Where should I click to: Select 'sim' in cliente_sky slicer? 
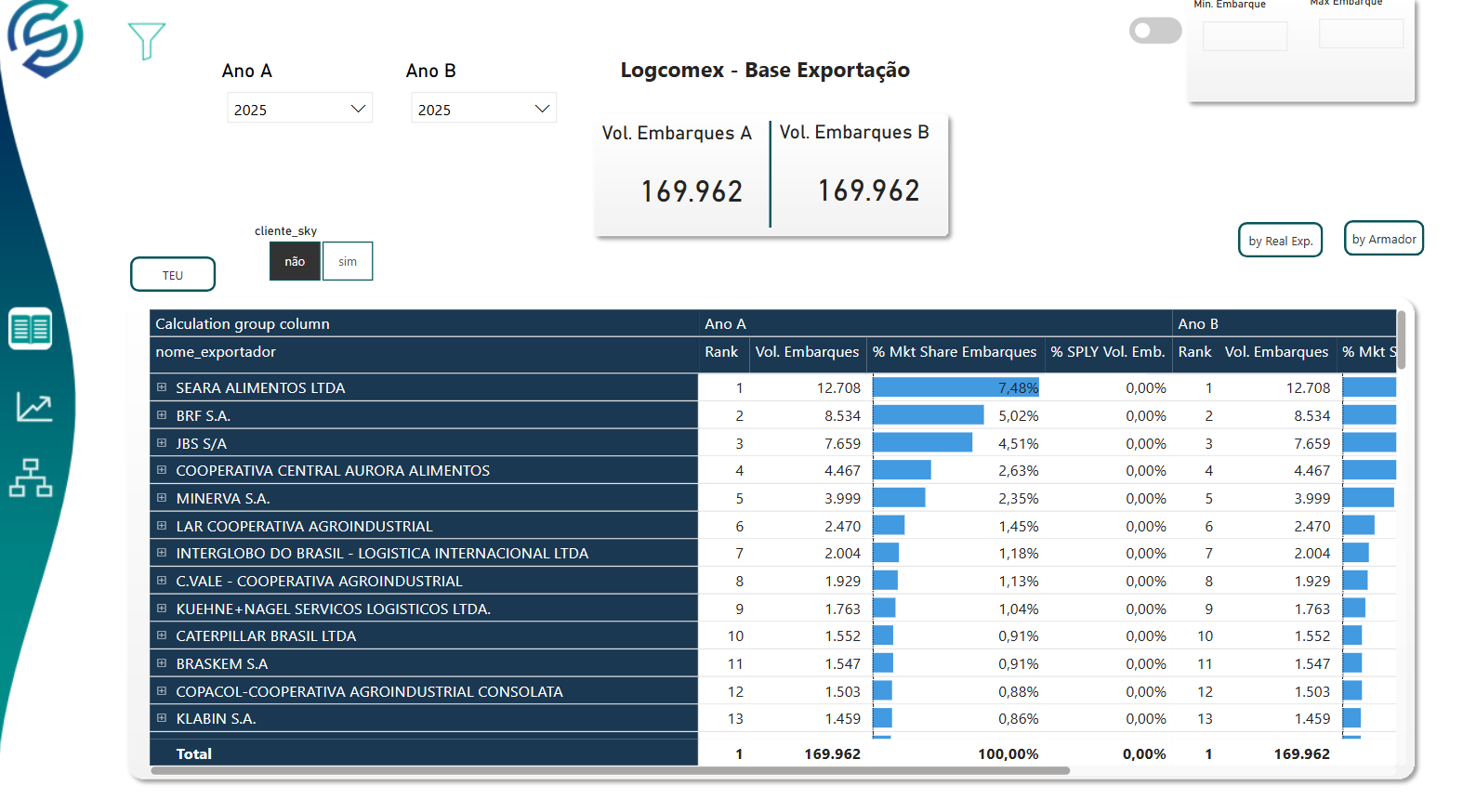coord(348,261)
